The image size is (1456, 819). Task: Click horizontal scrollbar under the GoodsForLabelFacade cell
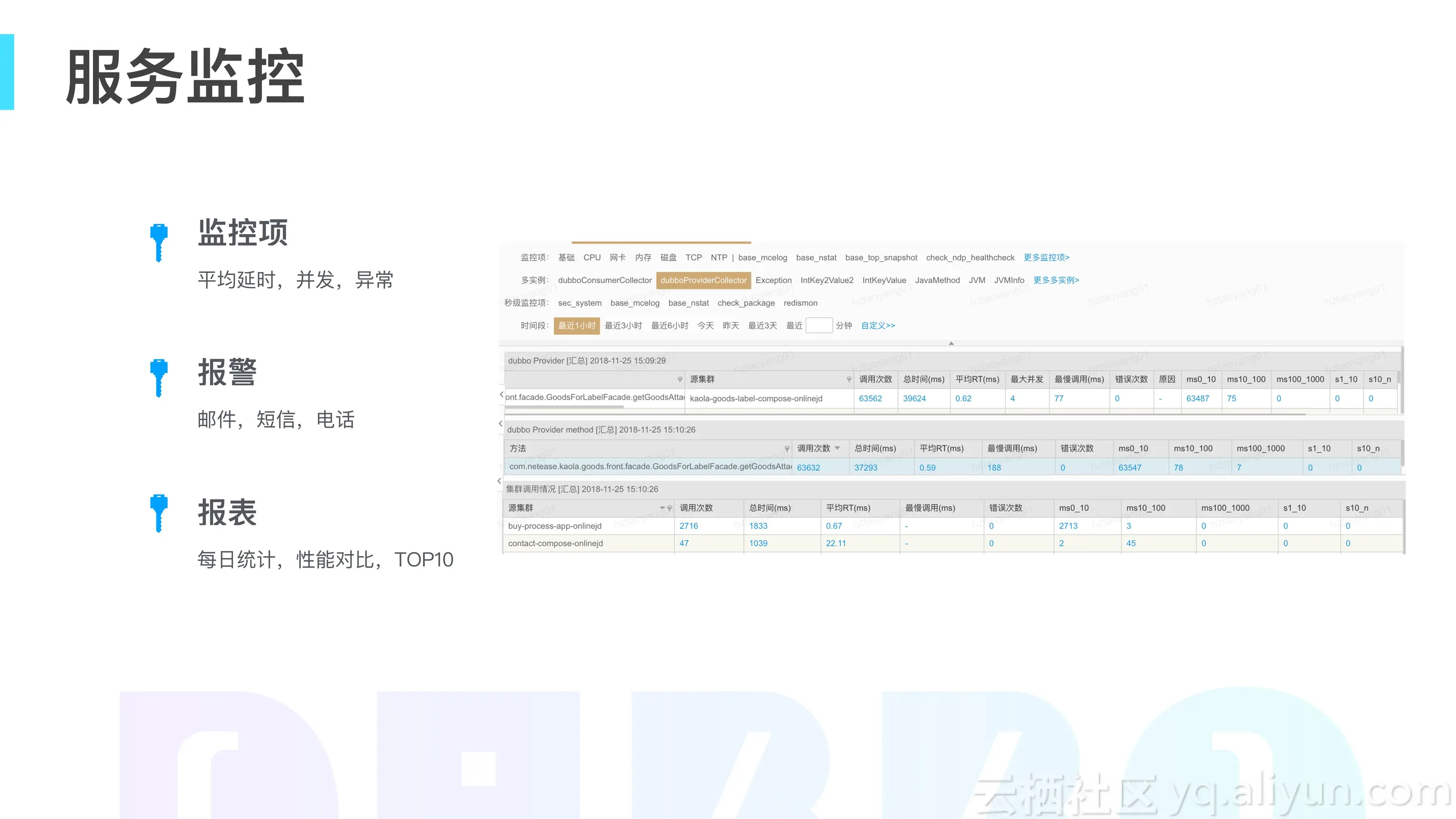click(x=565, y=407)
